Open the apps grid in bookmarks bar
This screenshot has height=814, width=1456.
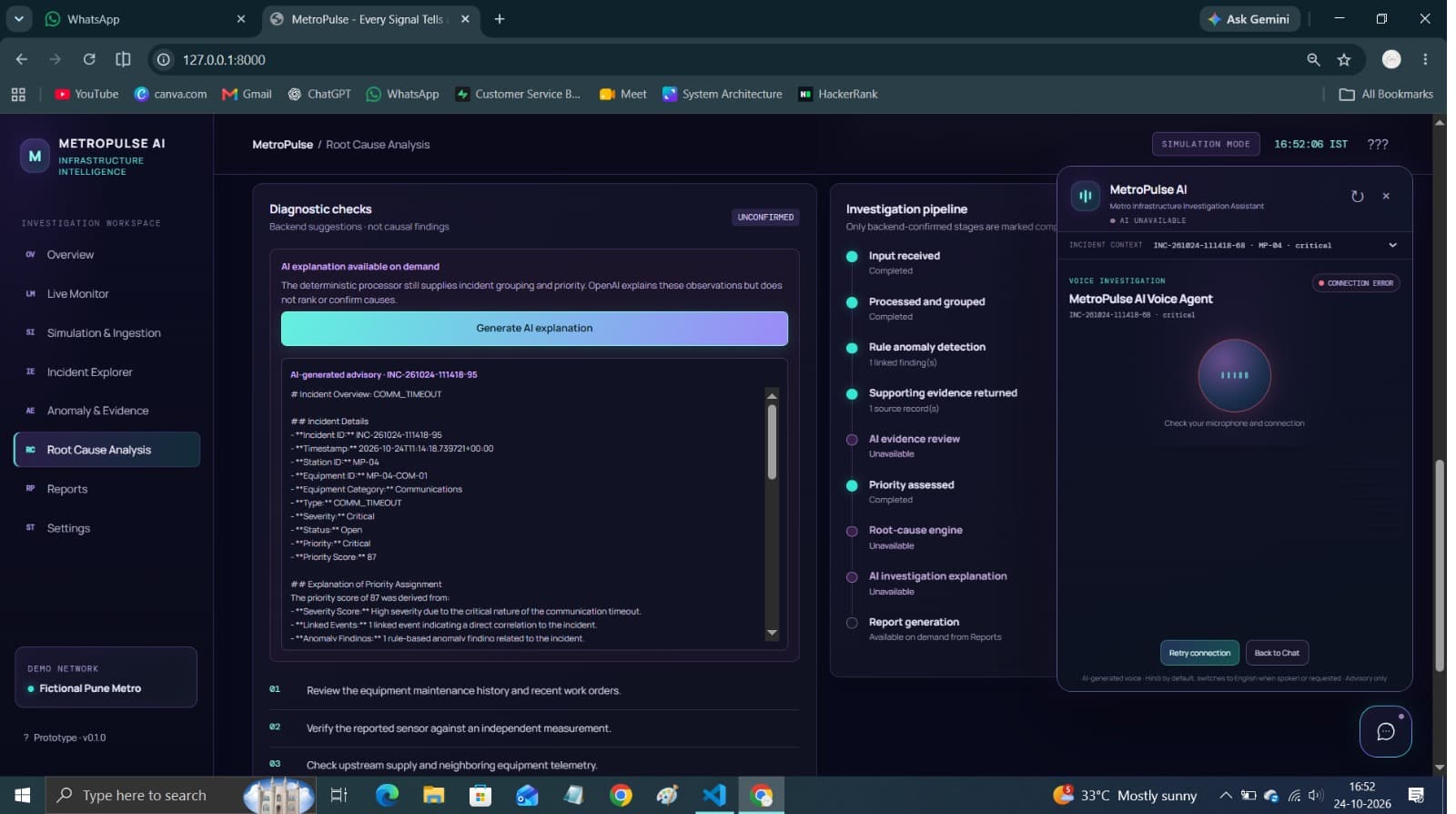[x=18, y=94]
